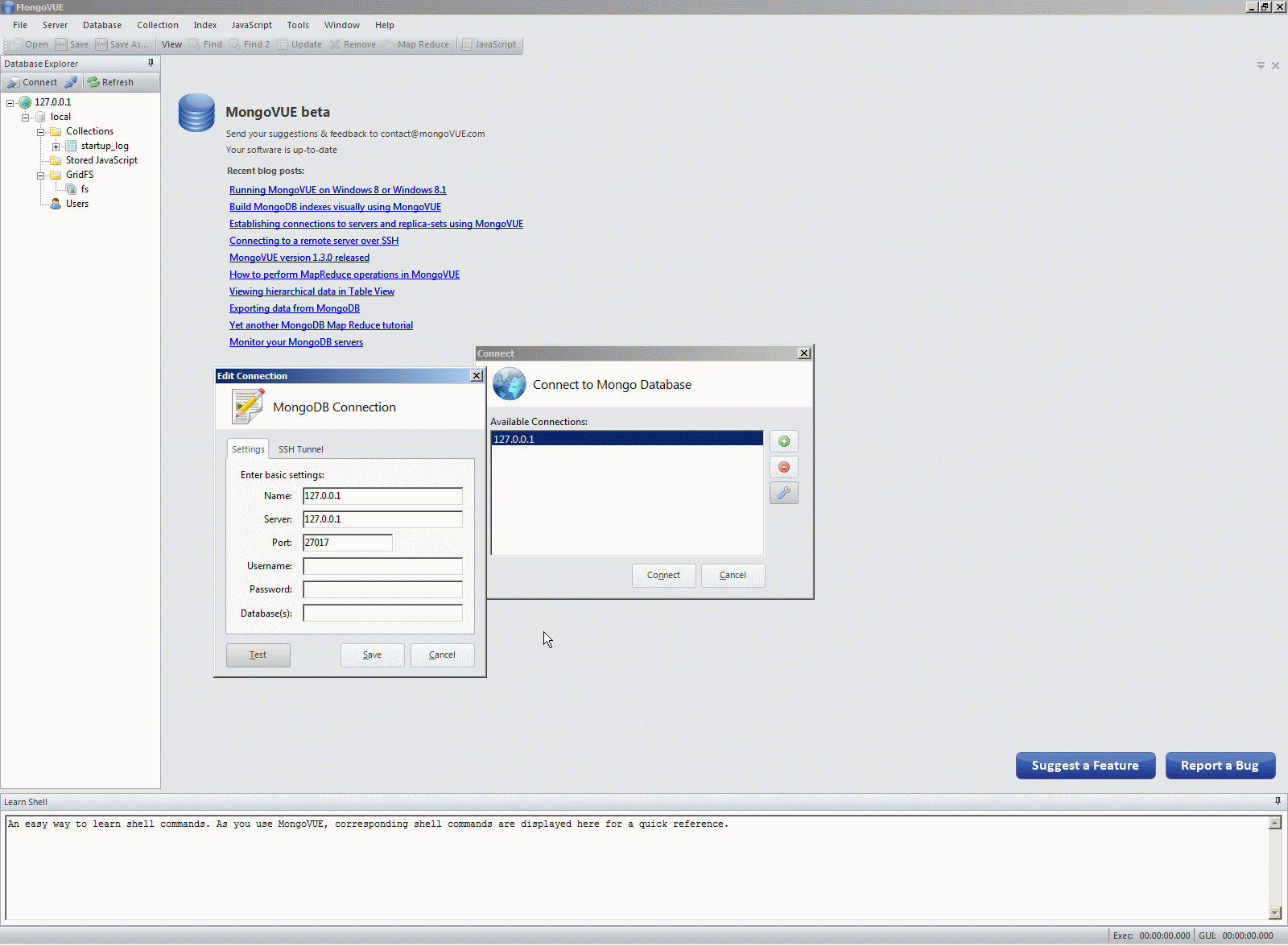Click the Server input field

coord(383,519)
